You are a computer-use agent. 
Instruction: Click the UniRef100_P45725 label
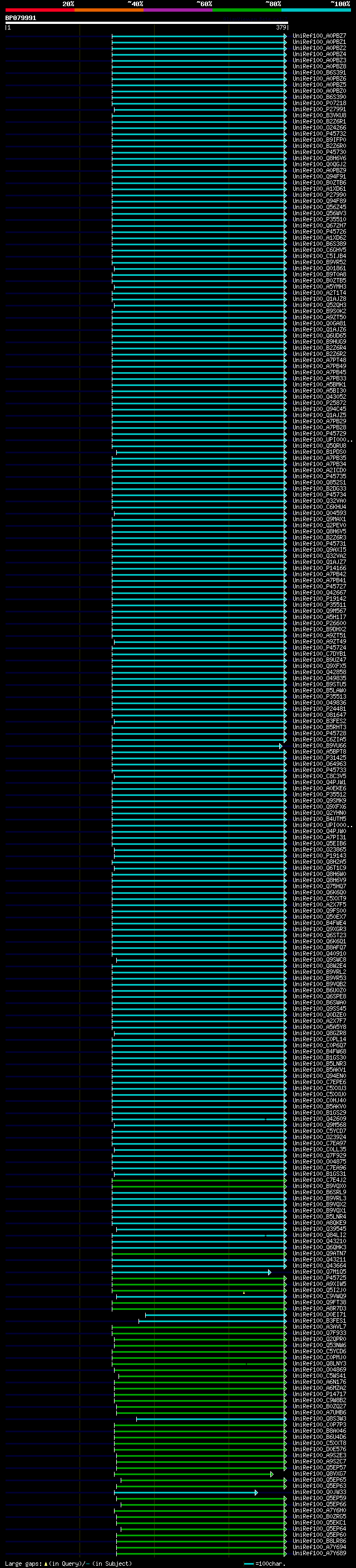pyautogui.click(x=319, y=1278)
